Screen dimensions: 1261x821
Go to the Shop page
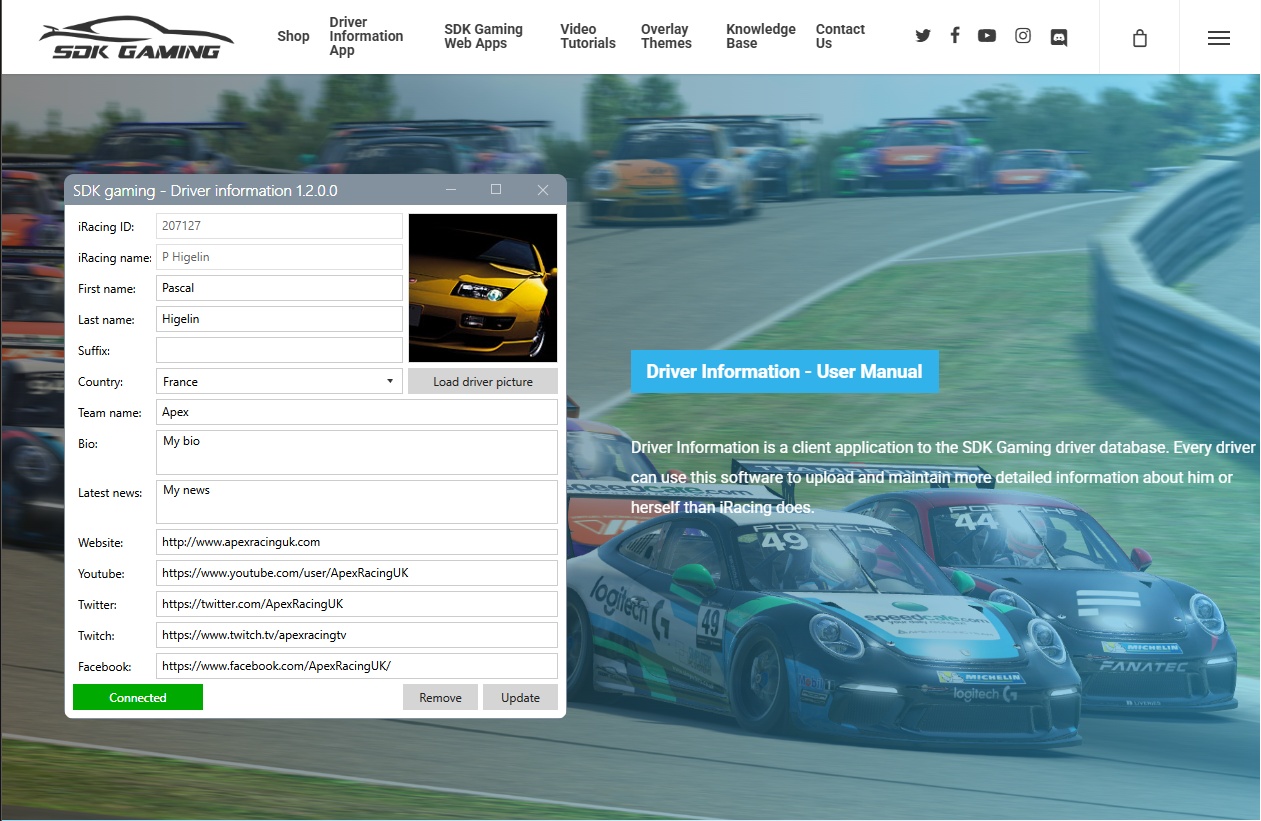tap(293, 36)
